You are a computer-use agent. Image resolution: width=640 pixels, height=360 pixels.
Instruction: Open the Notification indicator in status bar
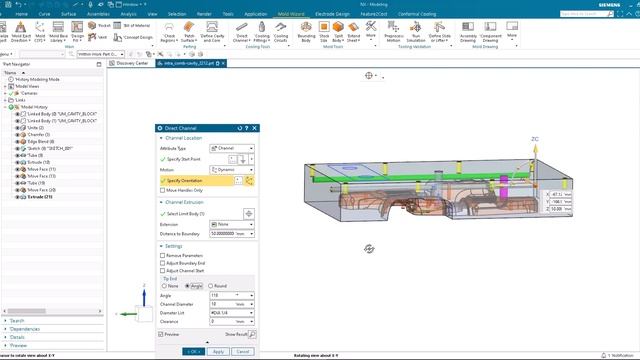617,356
